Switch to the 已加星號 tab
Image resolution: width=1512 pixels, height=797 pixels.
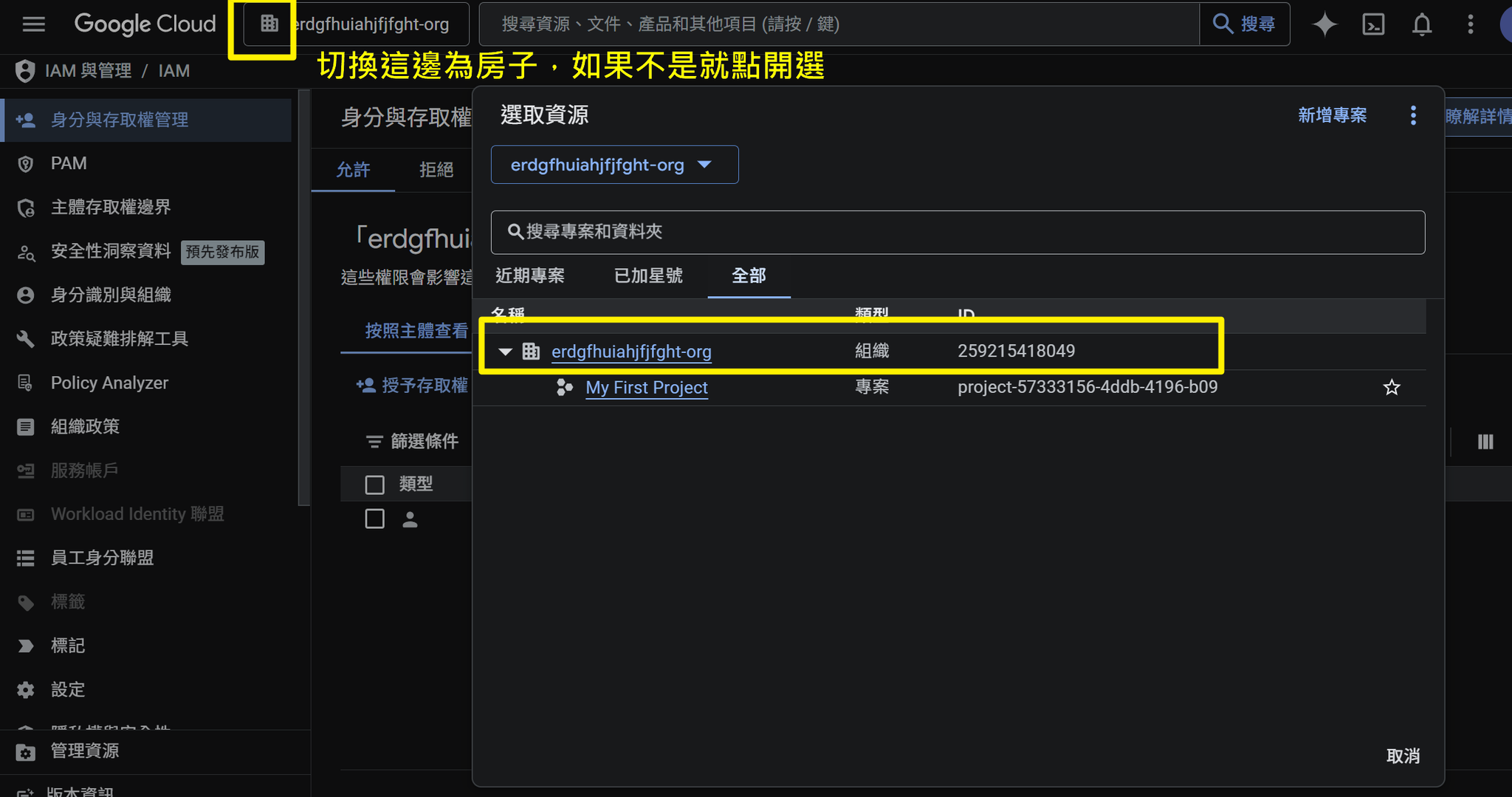[648, 276]
